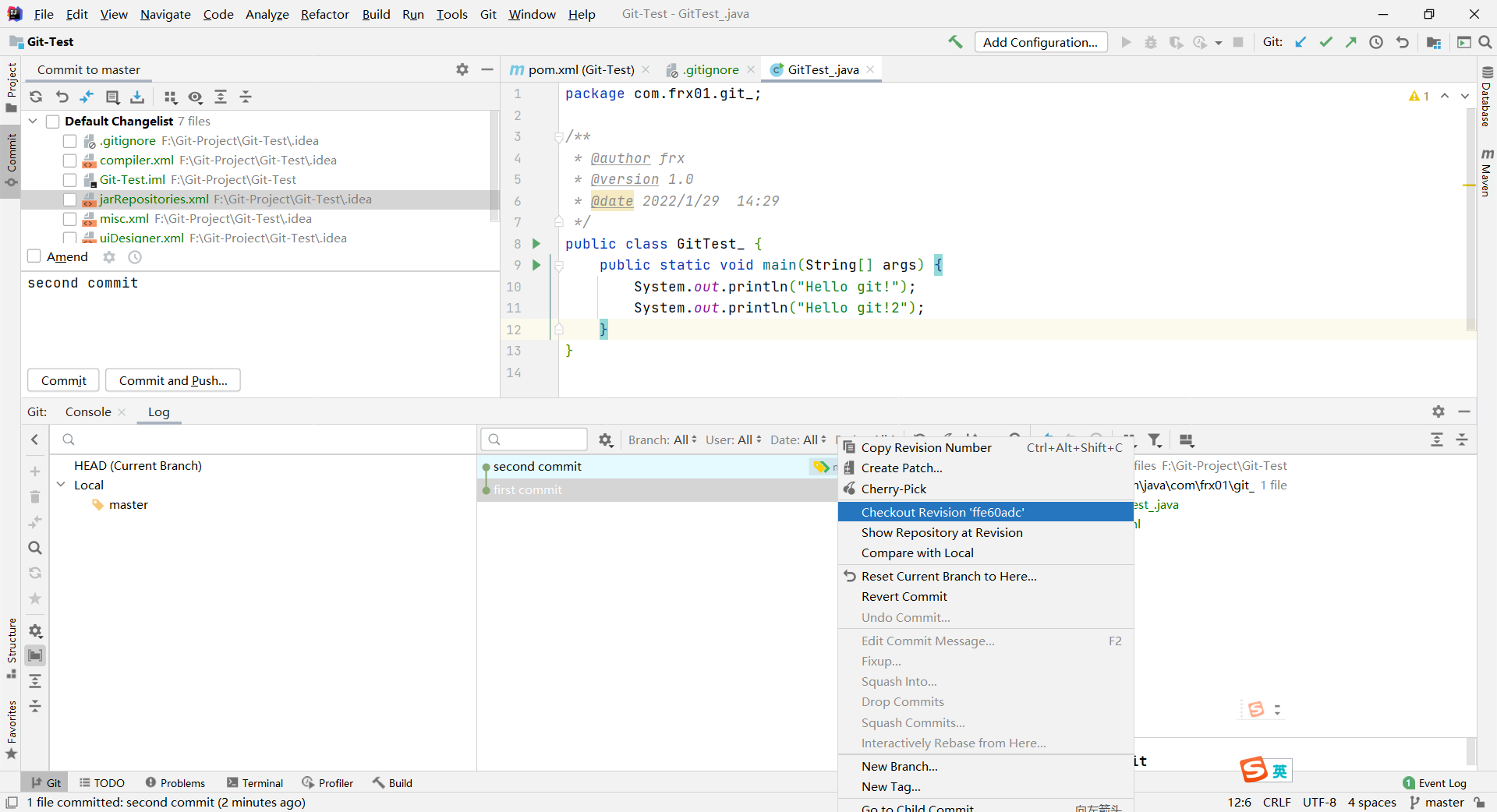Open the Terminal tool window
The height and width of the screenshot is (812, 1497).
255,783
